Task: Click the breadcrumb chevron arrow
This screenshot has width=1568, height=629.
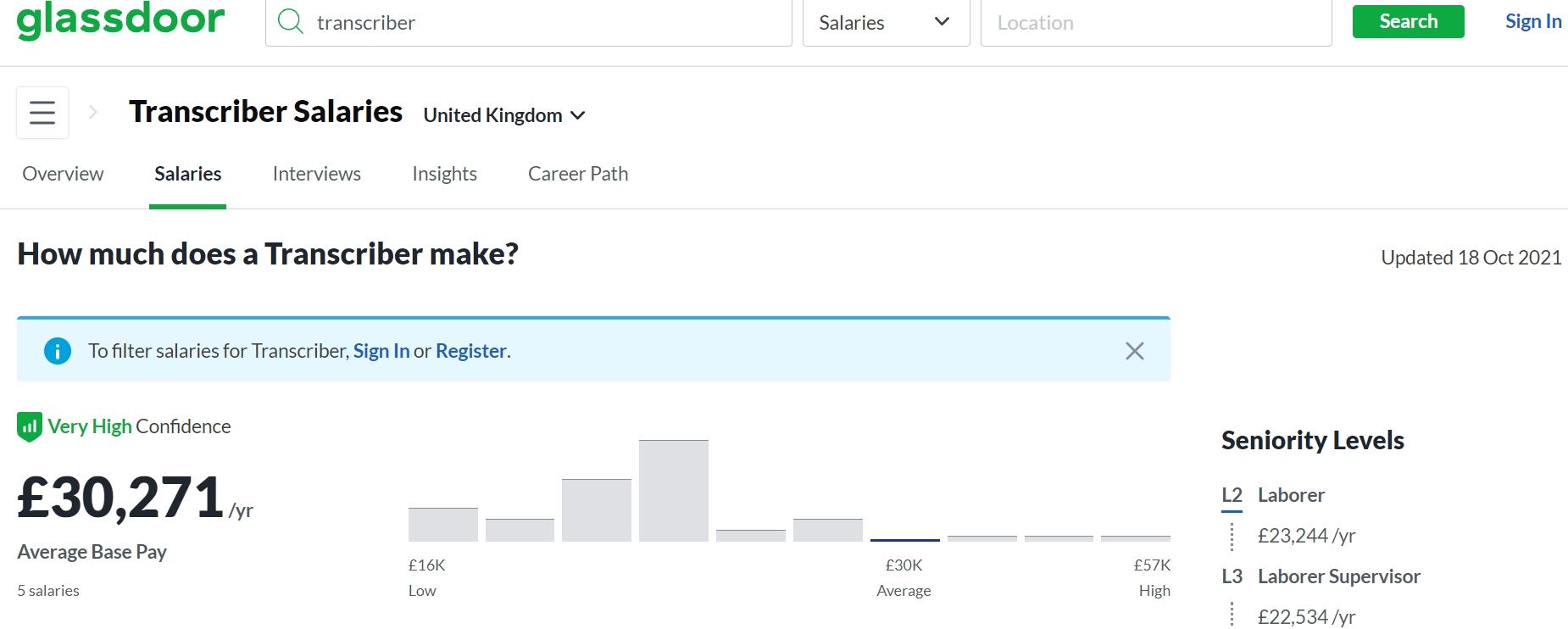Action: 93,112
